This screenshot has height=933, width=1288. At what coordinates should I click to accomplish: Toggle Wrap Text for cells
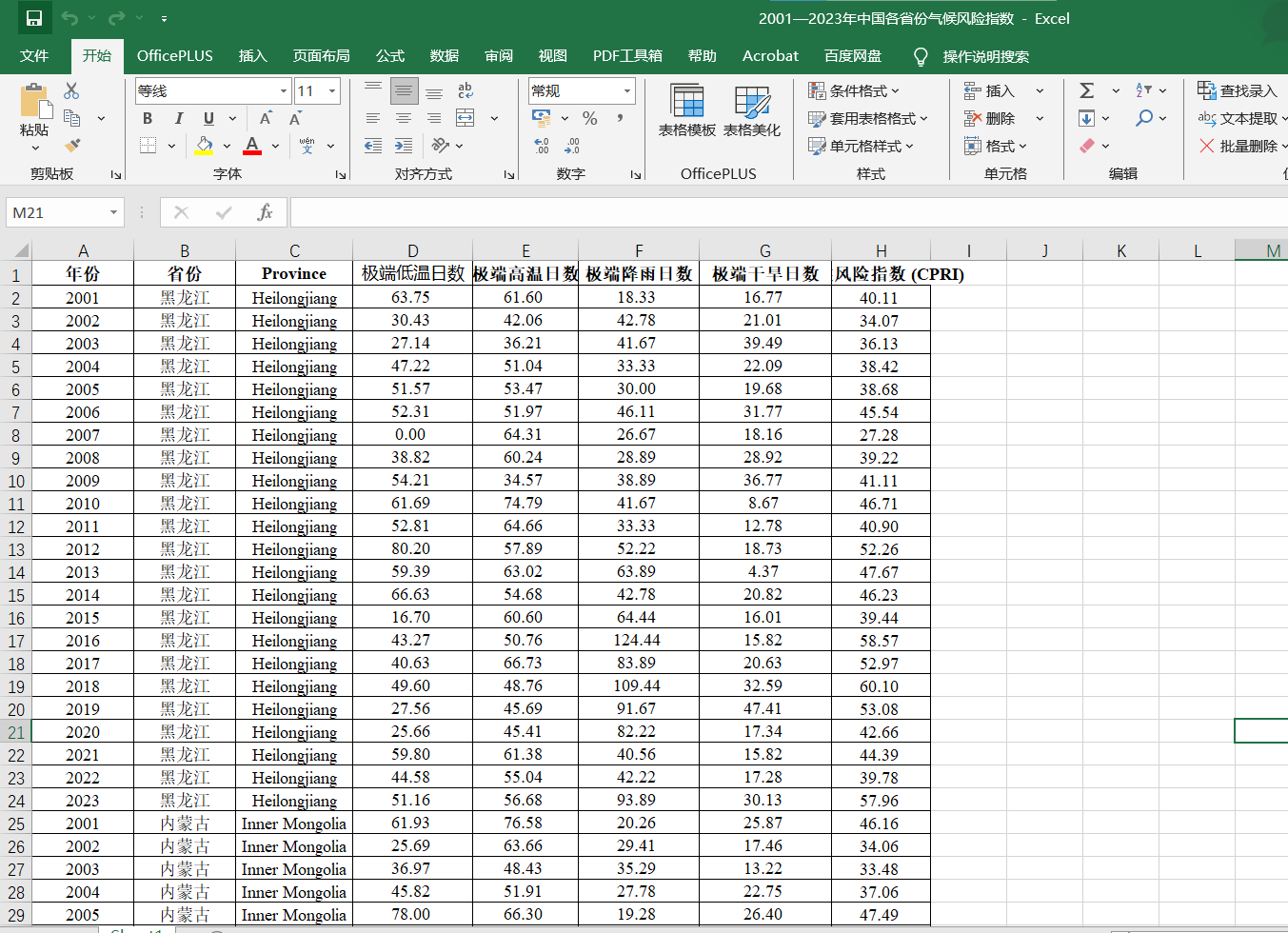[465, 90]
